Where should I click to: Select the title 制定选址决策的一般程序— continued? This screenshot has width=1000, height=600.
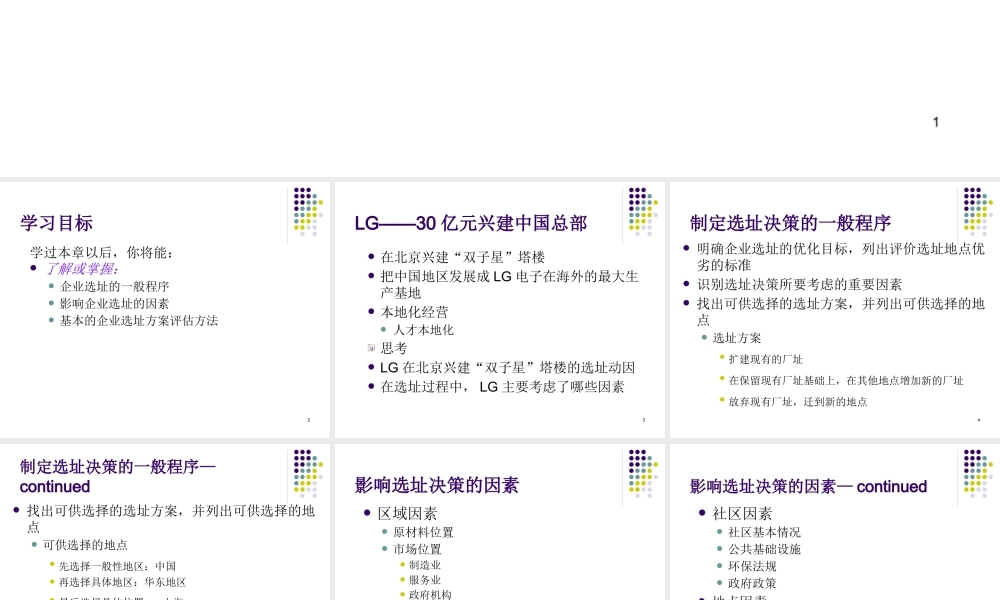[118, 476]
